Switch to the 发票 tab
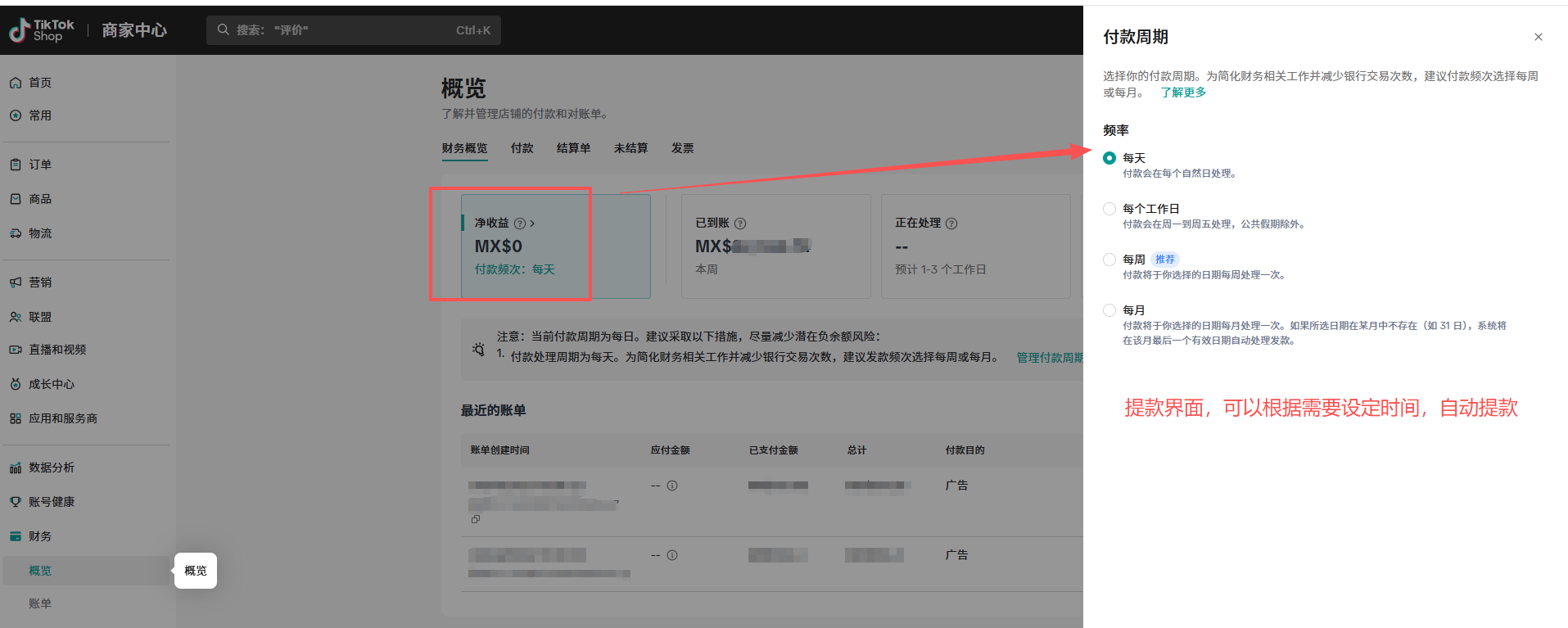 [683, 148]
